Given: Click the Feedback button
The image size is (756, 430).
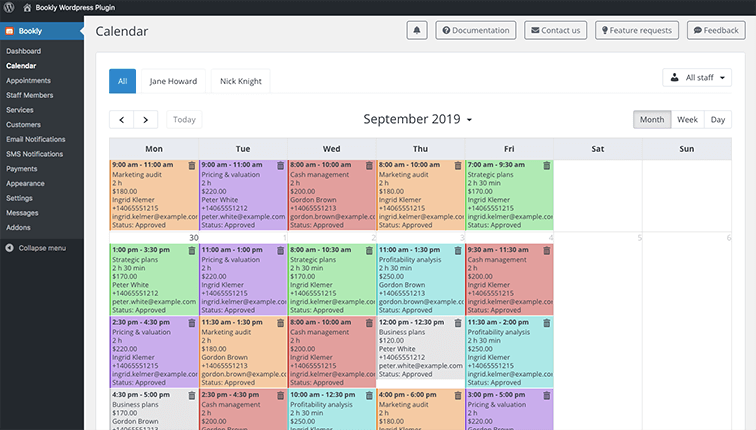Looking at the screenshot, I should coord(716,30).
